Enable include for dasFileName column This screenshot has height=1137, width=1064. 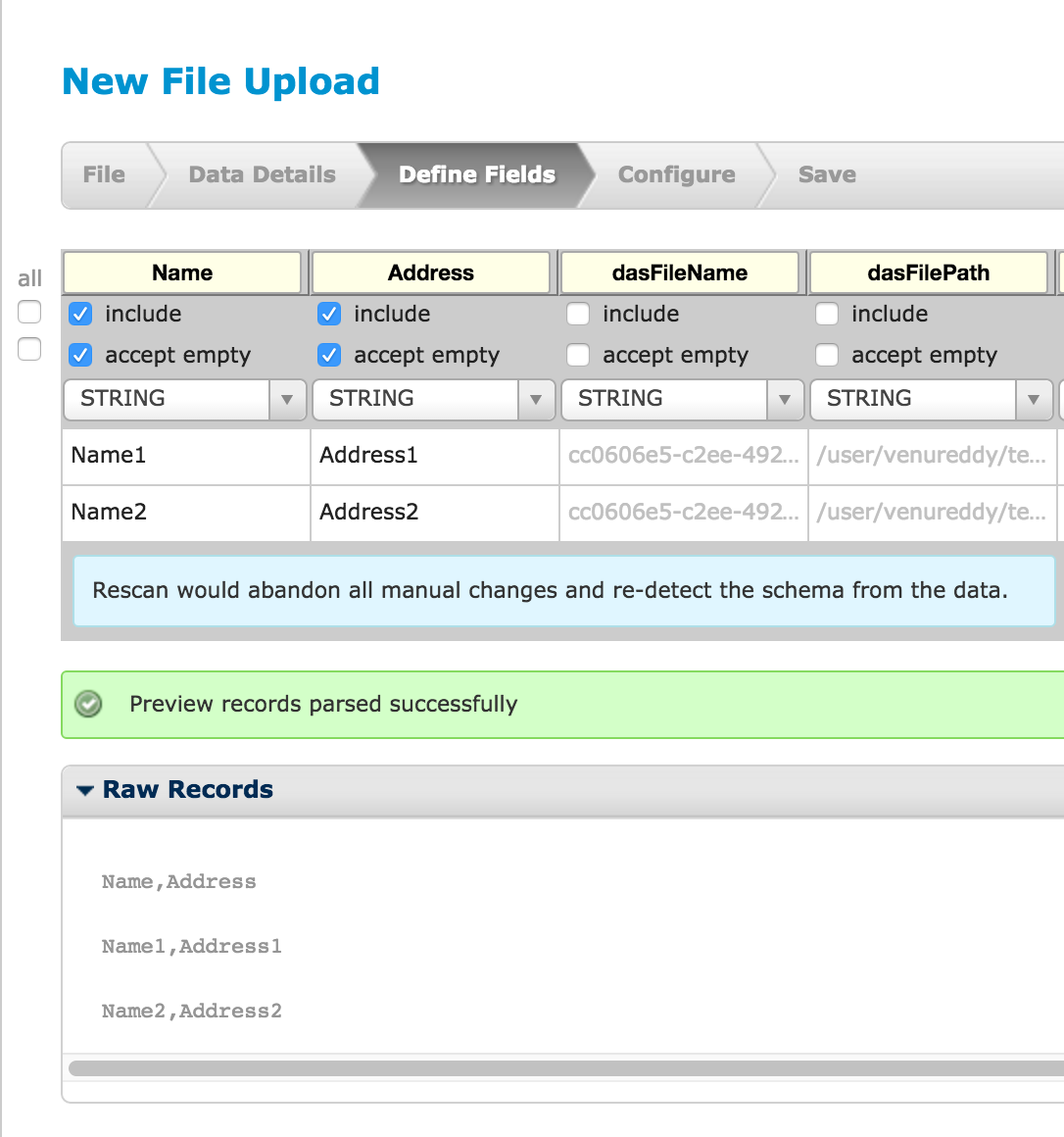coord(578,314)
